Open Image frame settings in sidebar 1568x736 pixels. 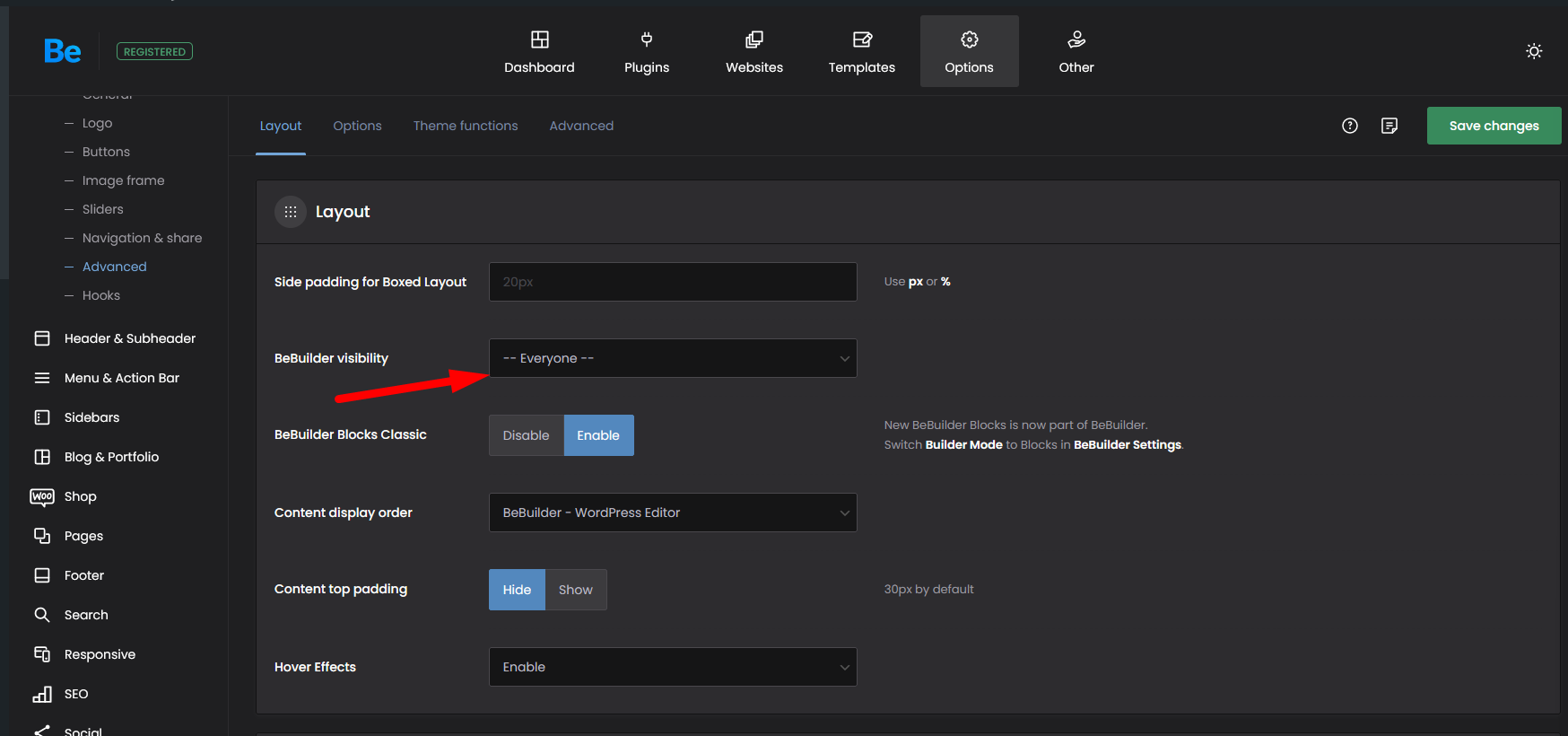tap(123, 180)
